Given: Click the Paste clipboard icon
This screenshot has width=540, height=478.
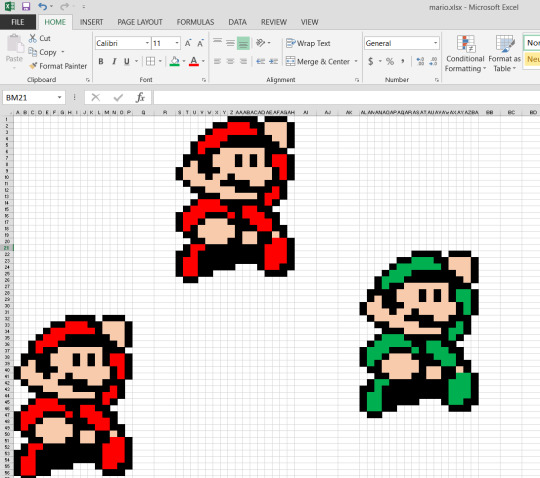Looking at the screenshot, I should pyautogui.click(x=14, y=44).
